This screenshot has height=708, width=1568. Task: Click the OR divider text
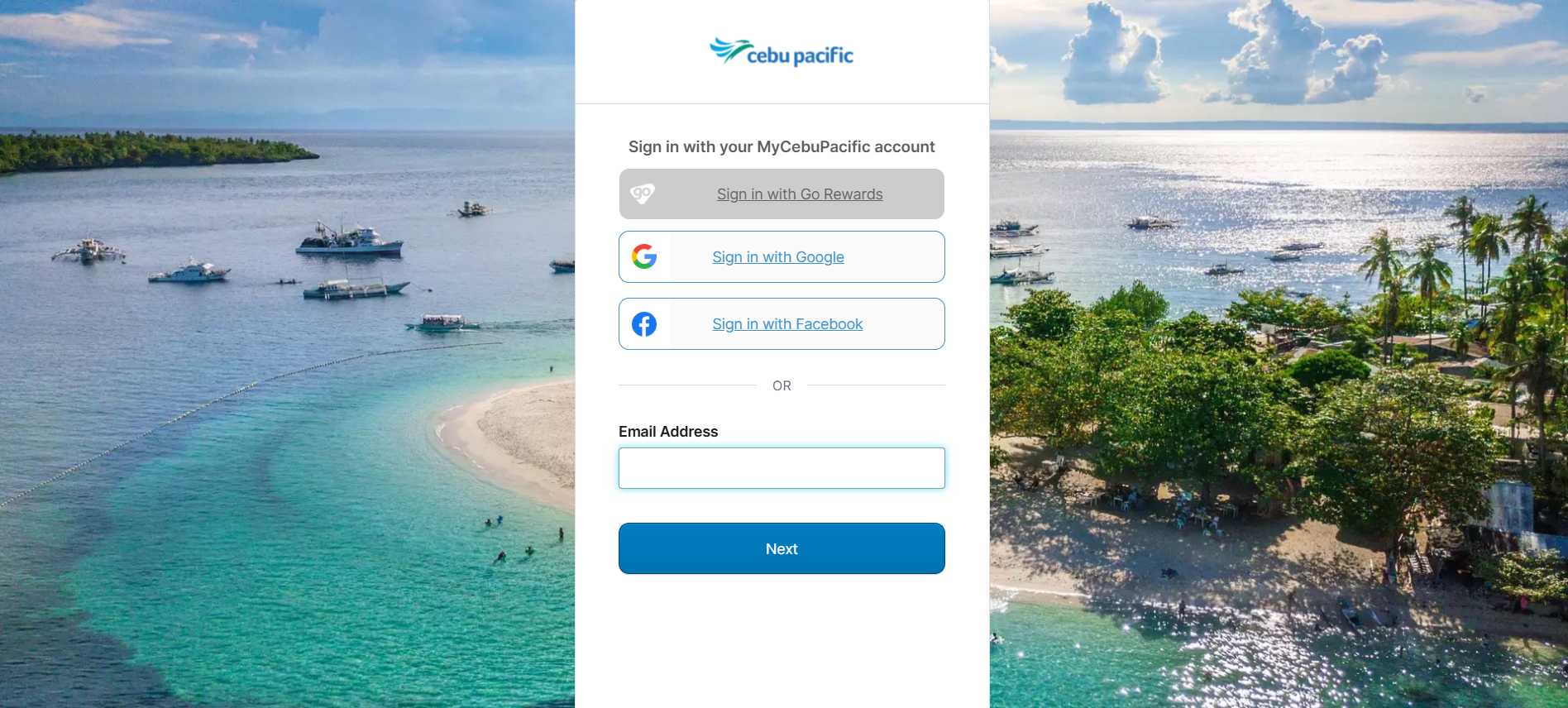point(782,385)
